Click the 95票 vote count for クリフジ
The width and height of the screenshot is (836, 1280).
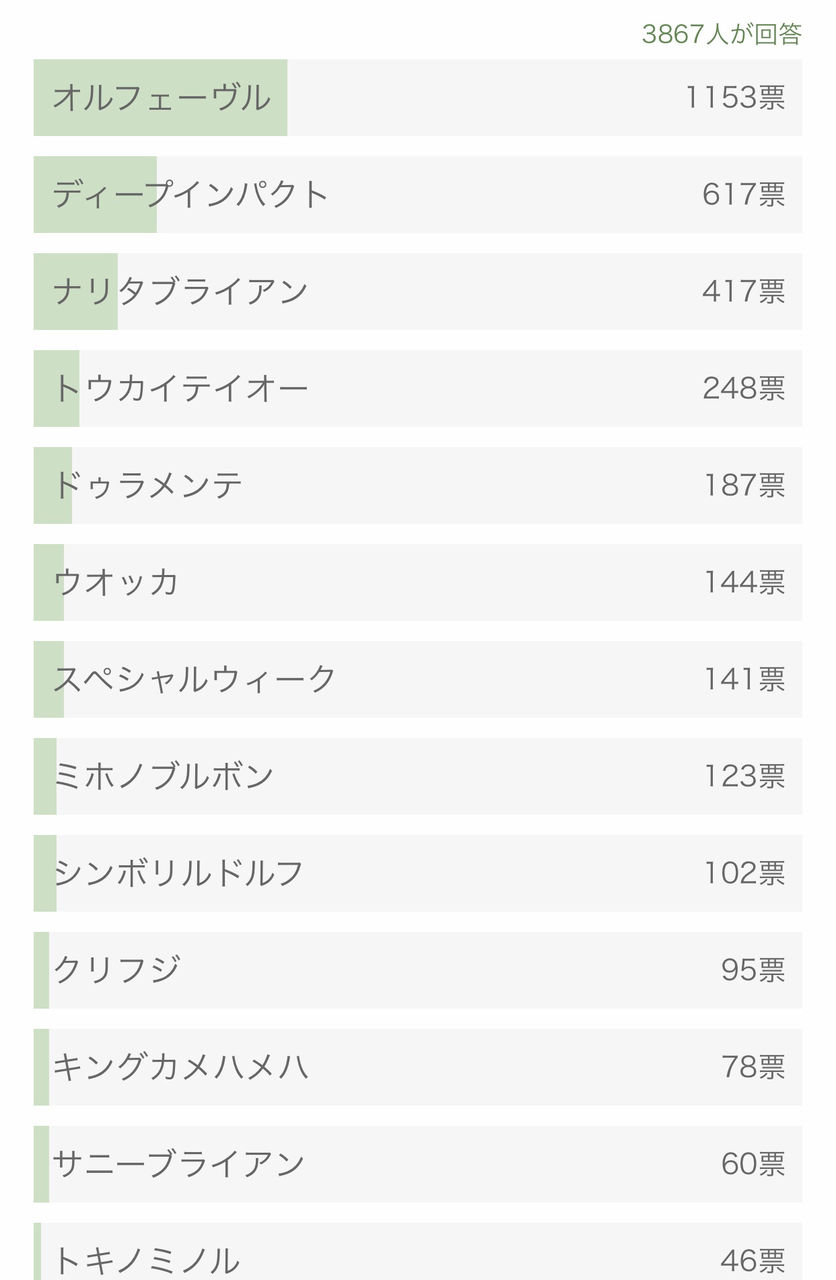tap(753, 970)
